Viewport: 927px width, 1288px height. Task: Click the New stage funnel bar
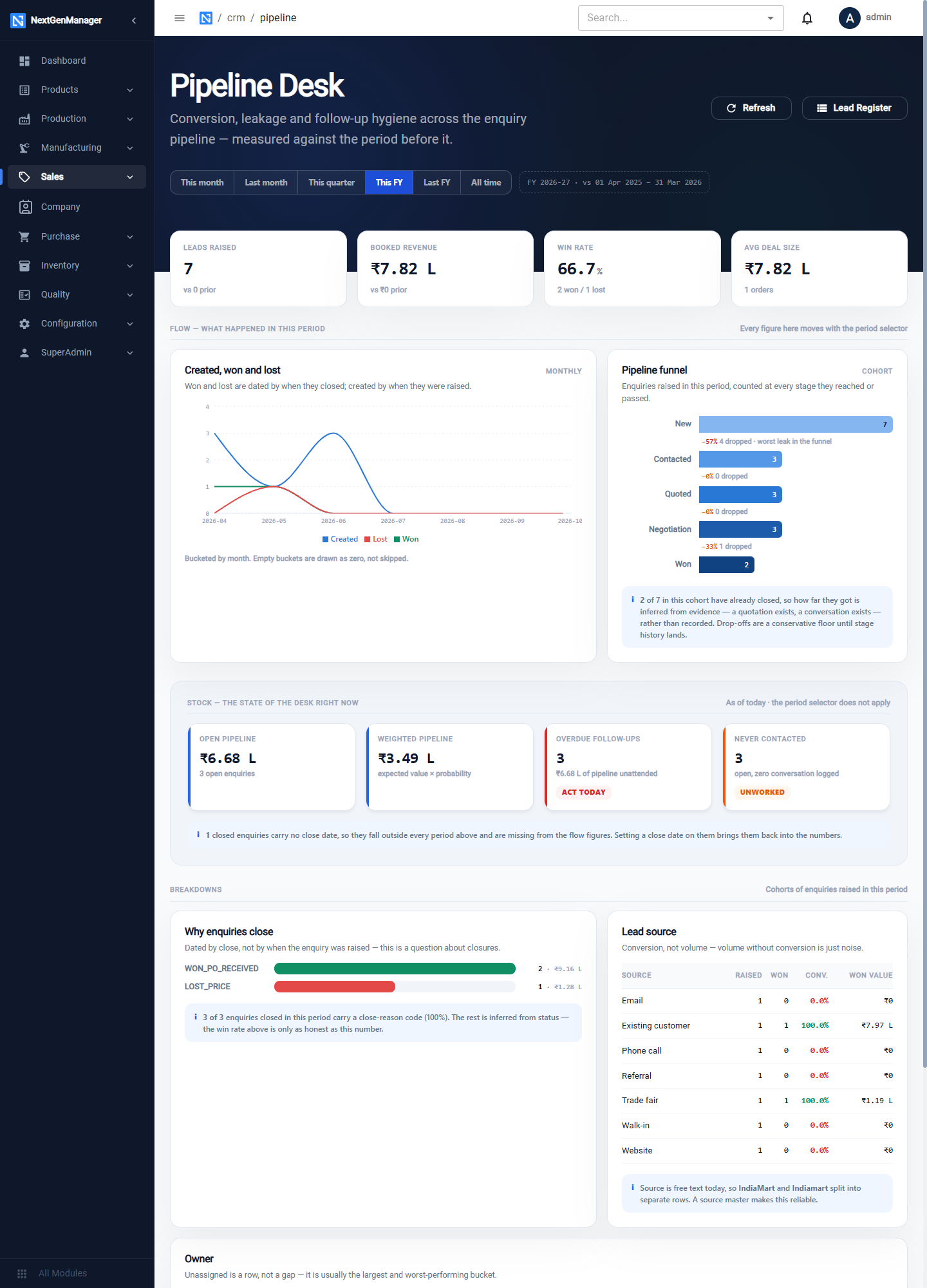[796, 424]
